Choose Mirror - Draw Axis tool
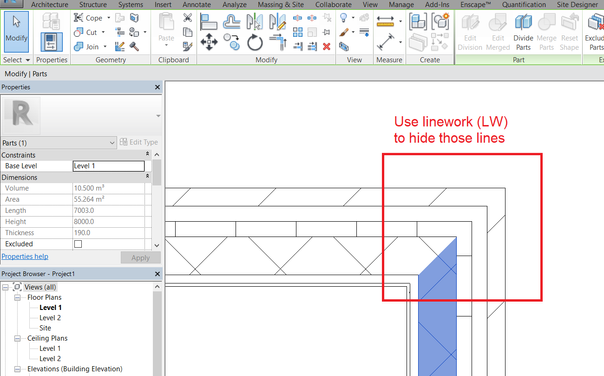 pyautogui.click(x=278, y=22)
